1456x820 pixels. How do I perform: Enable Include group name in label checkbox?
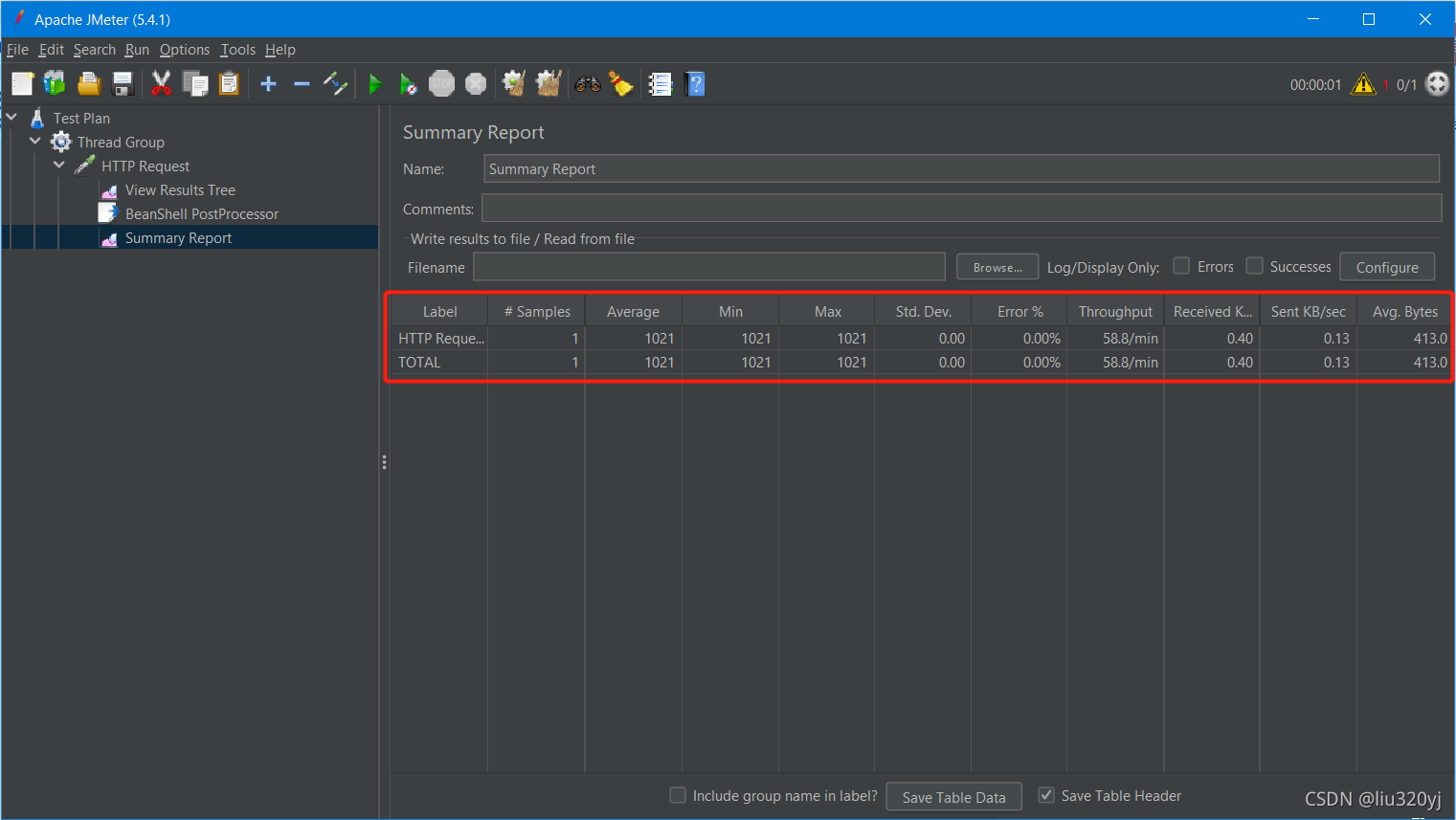tap(678, 795)
